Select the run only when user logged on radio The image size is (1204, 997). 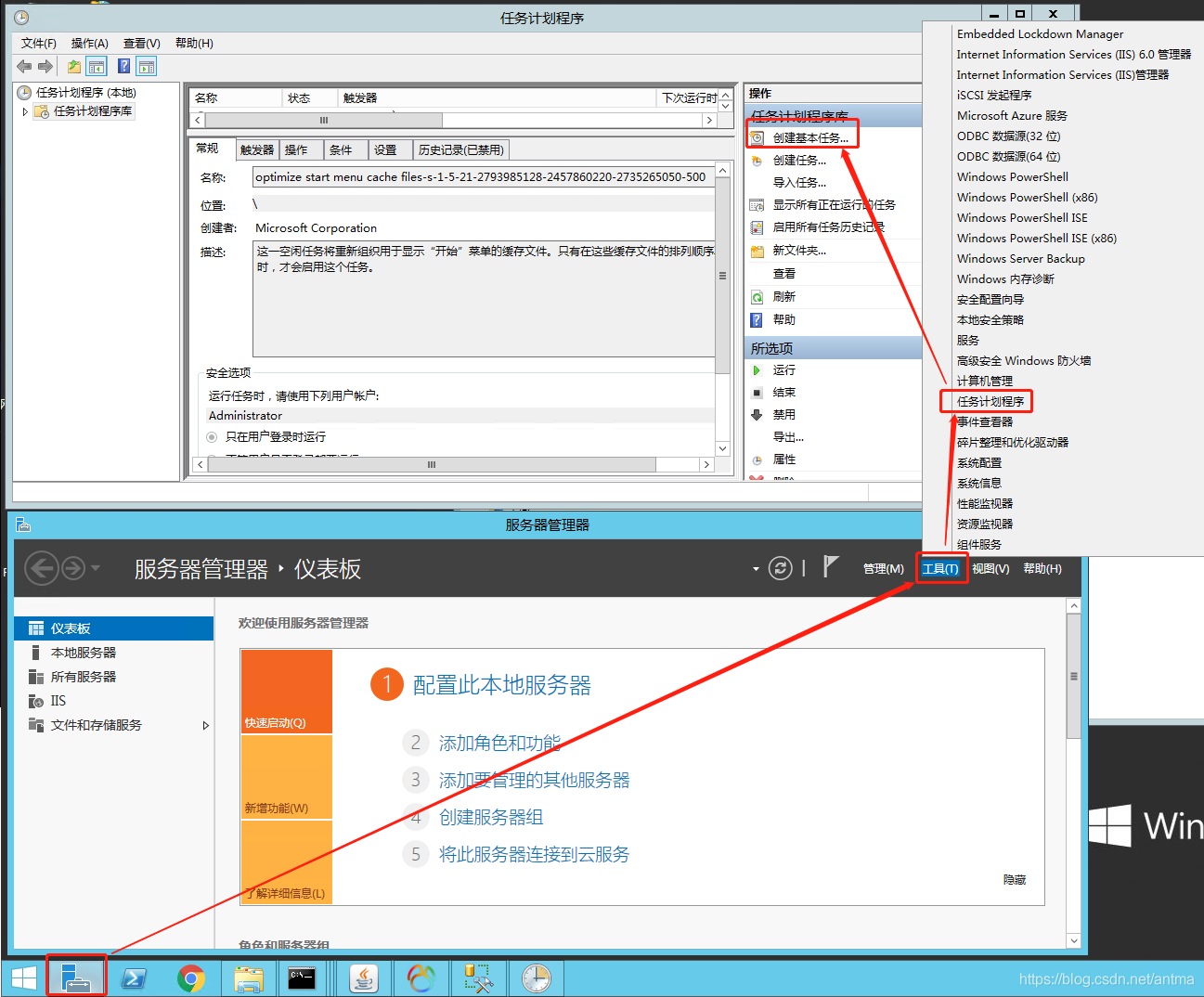pyautogui.click(x=213, y=437)
